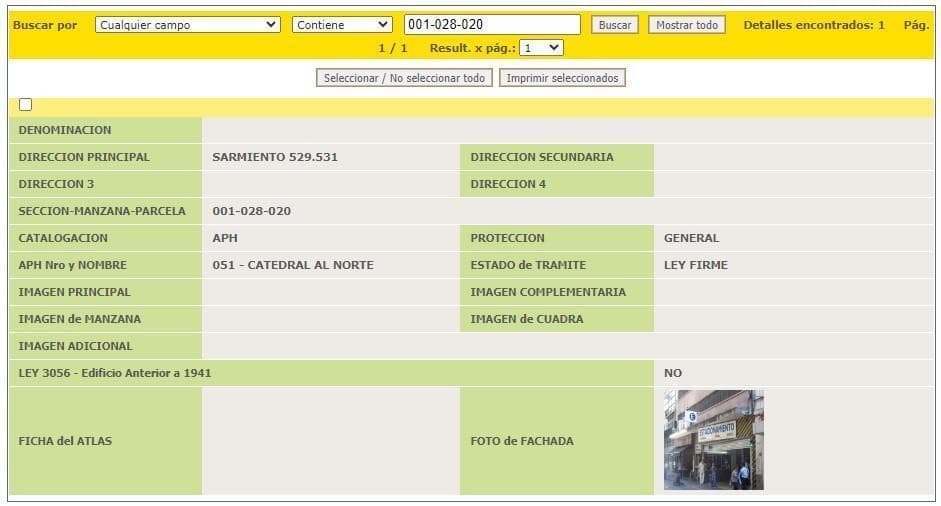The width and height of the screenshot is (941, 506).
Task: Click the 'DENOMINACION' field label
Action: [65, 130]
